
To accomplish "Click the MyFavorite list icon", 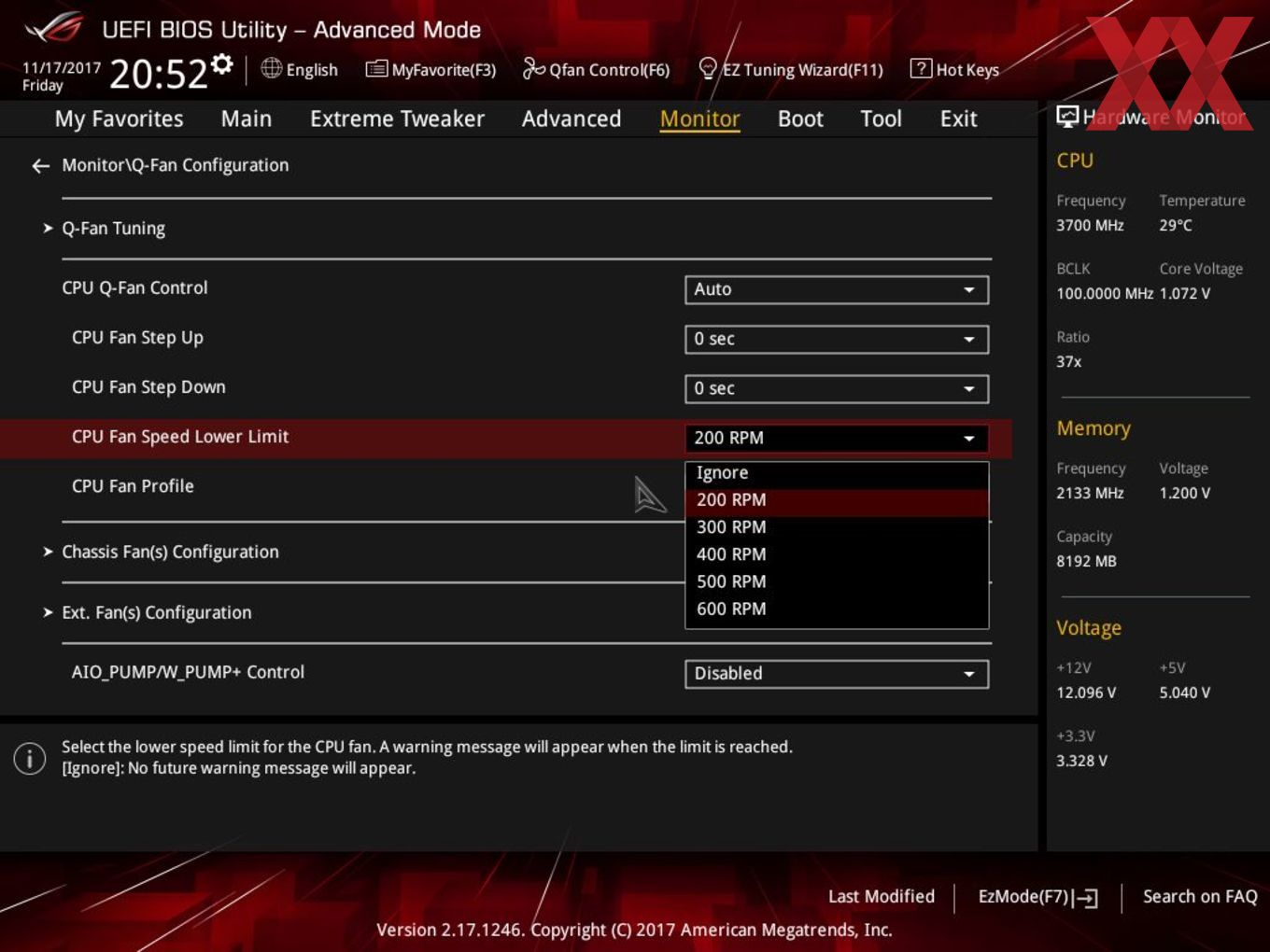I will click(376, 69).
